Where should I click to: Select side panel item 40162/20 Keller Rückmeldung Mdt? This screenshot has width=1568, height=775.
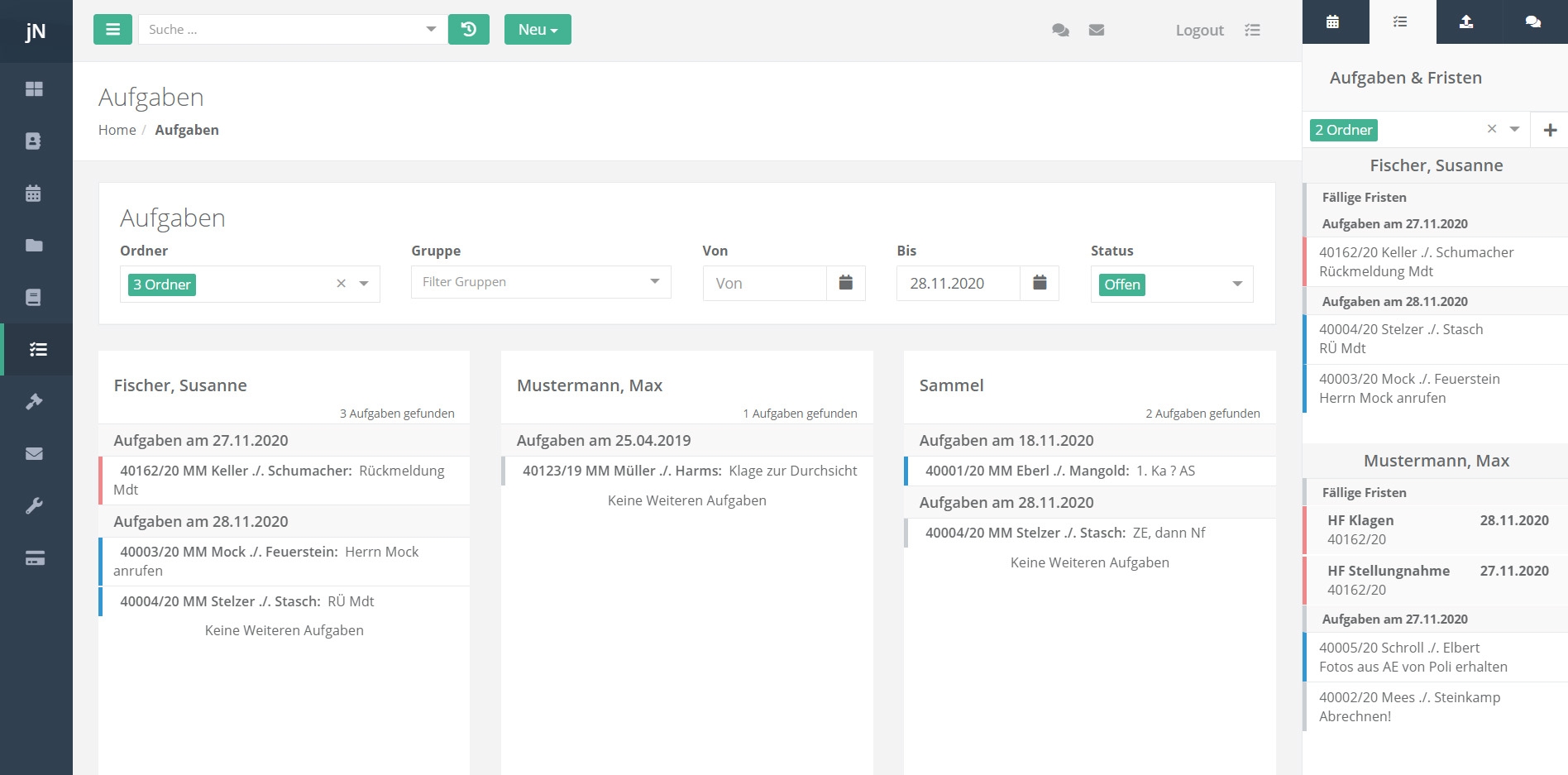(1436, 262)
